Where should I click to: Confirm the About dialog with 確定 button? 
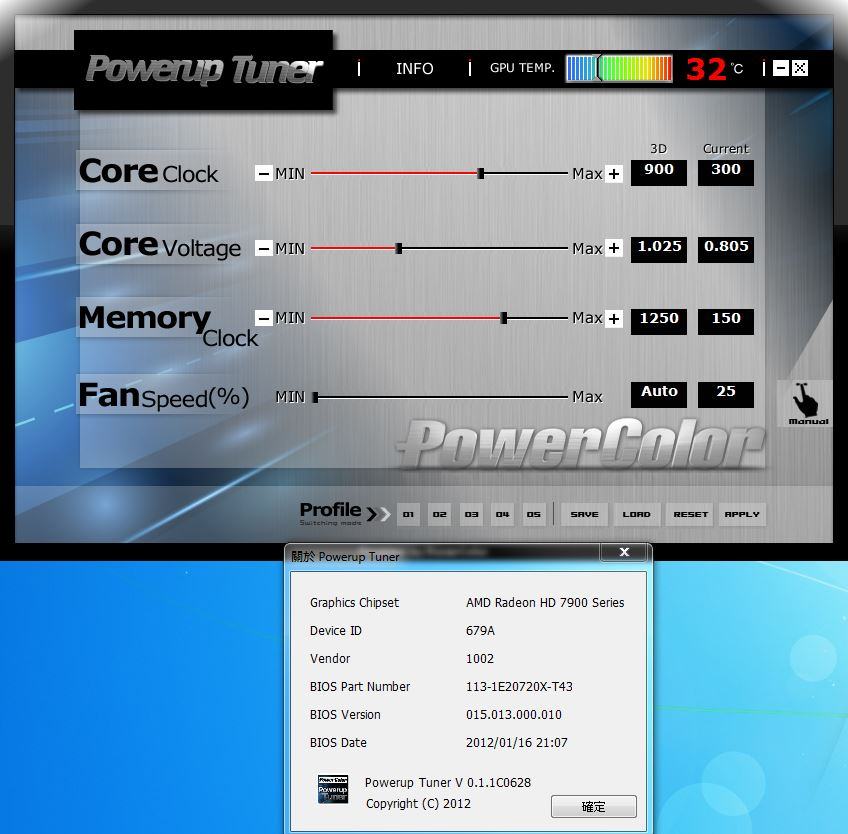pos(594,806)
